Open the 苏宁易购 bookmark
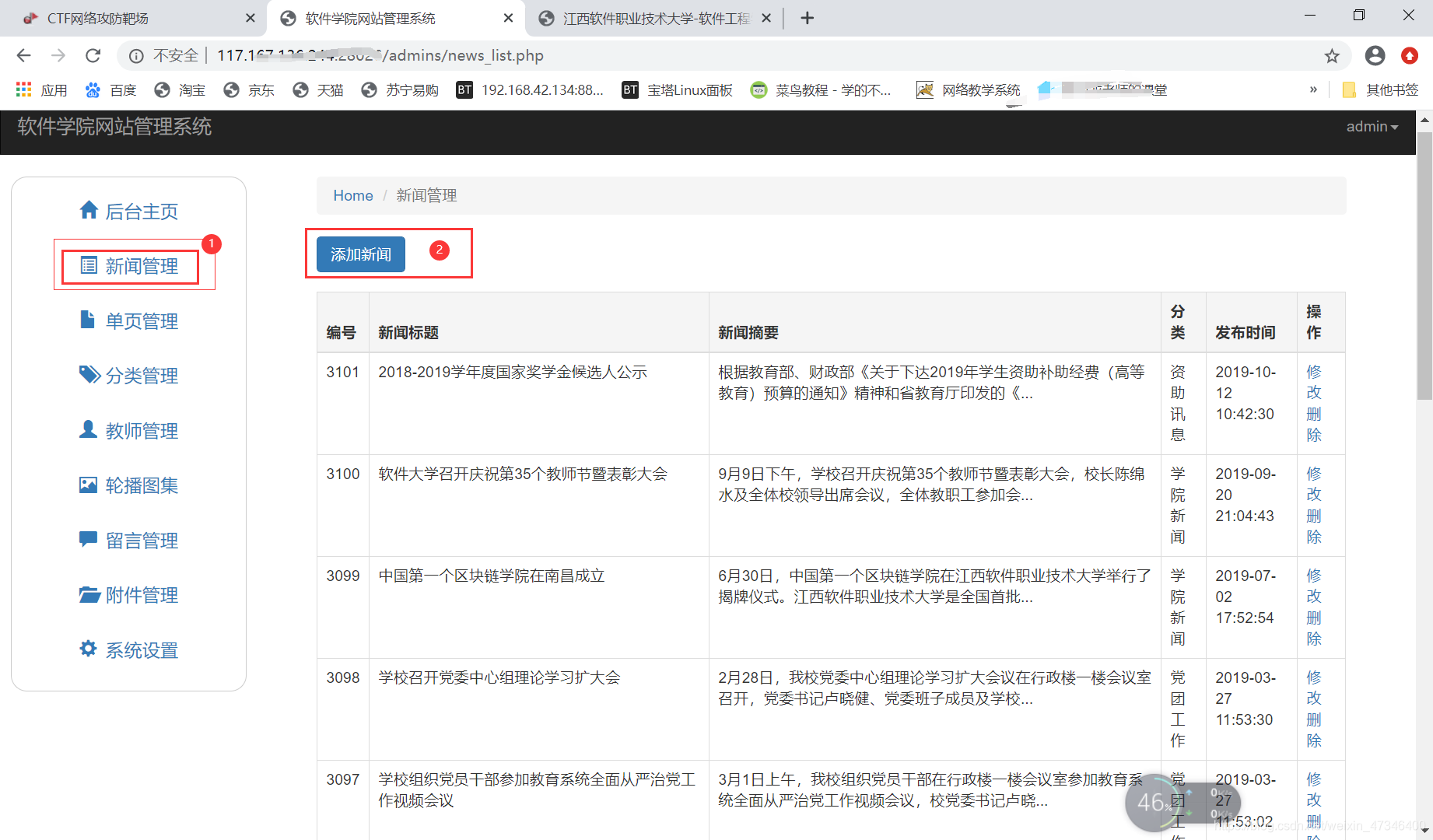Screen dimensions: 1433x840 click(400, 90)
